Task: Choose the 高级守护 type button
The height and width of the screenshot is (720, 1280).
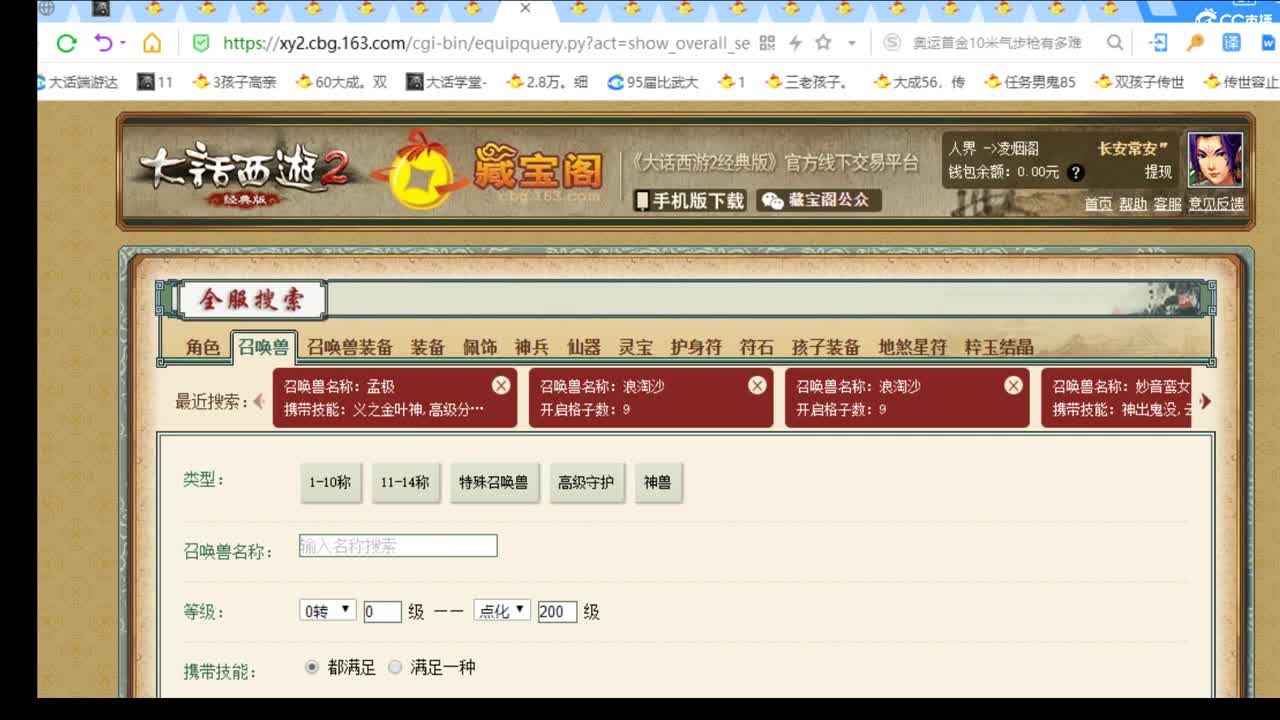Action: [586, 482]
